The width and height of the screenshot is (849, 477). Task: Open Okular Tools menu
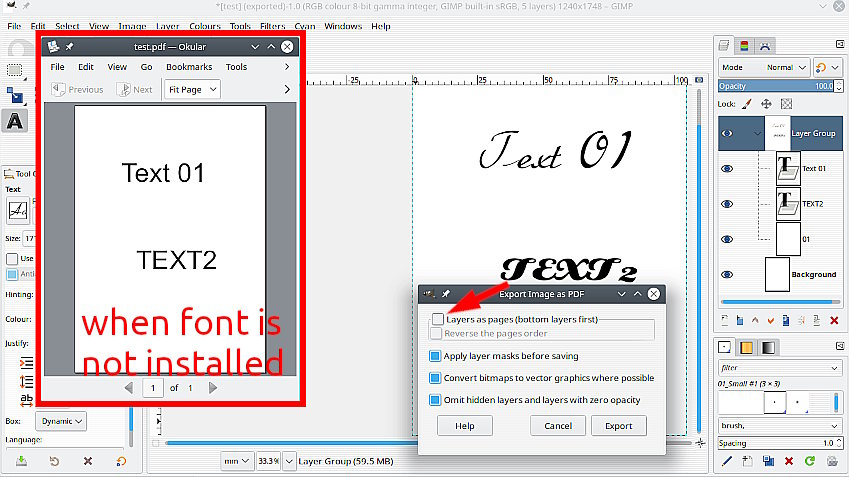pos(236,67)
